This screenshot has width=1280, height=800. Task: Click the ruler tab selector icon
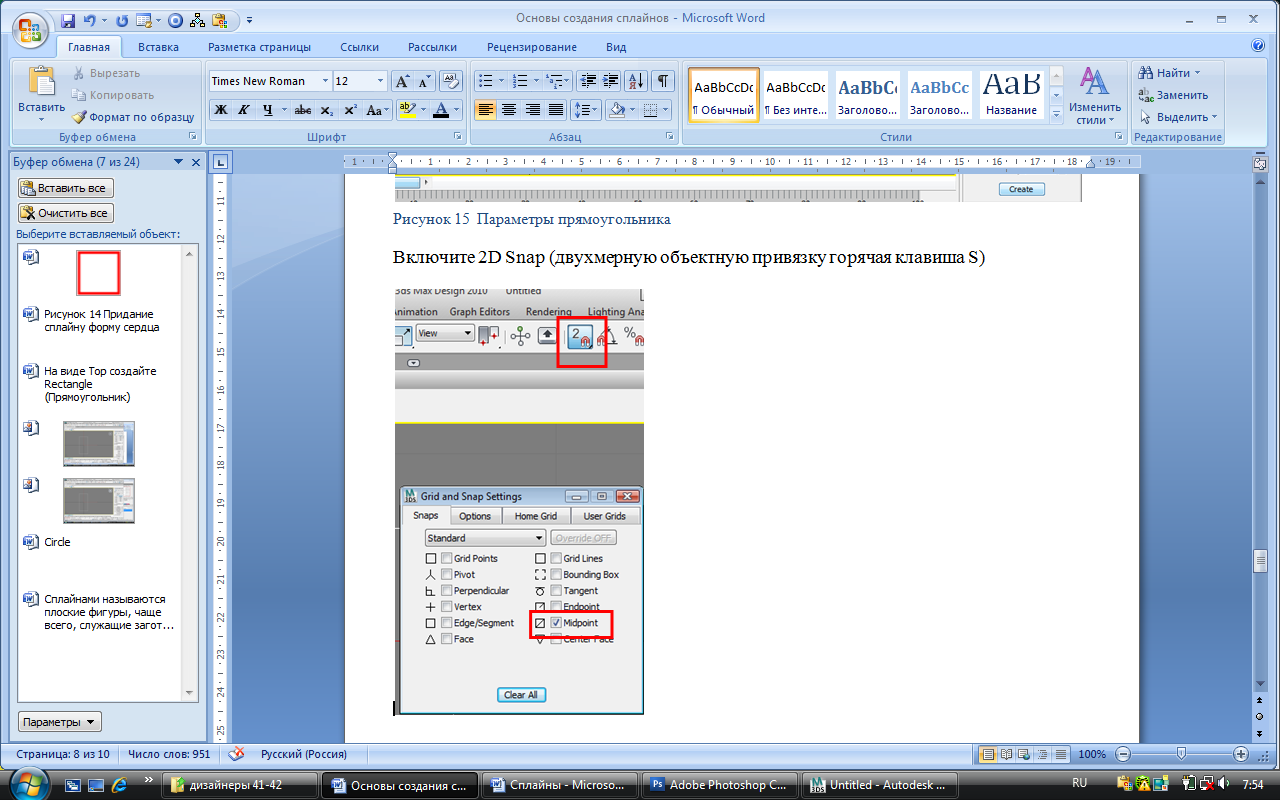[x=221, y=161]
